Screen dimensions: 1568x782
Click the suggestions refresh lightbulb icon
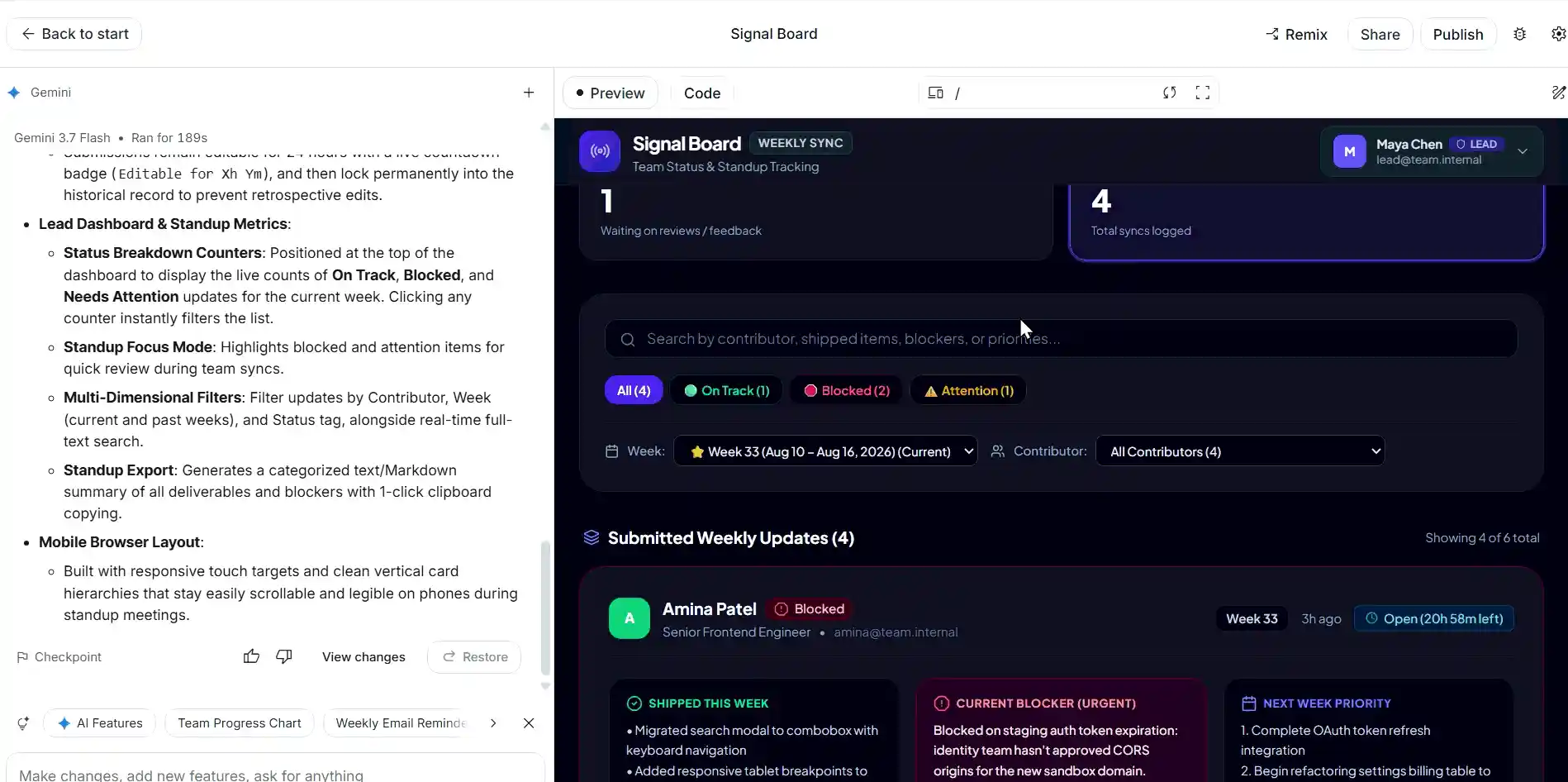point(23,723)
